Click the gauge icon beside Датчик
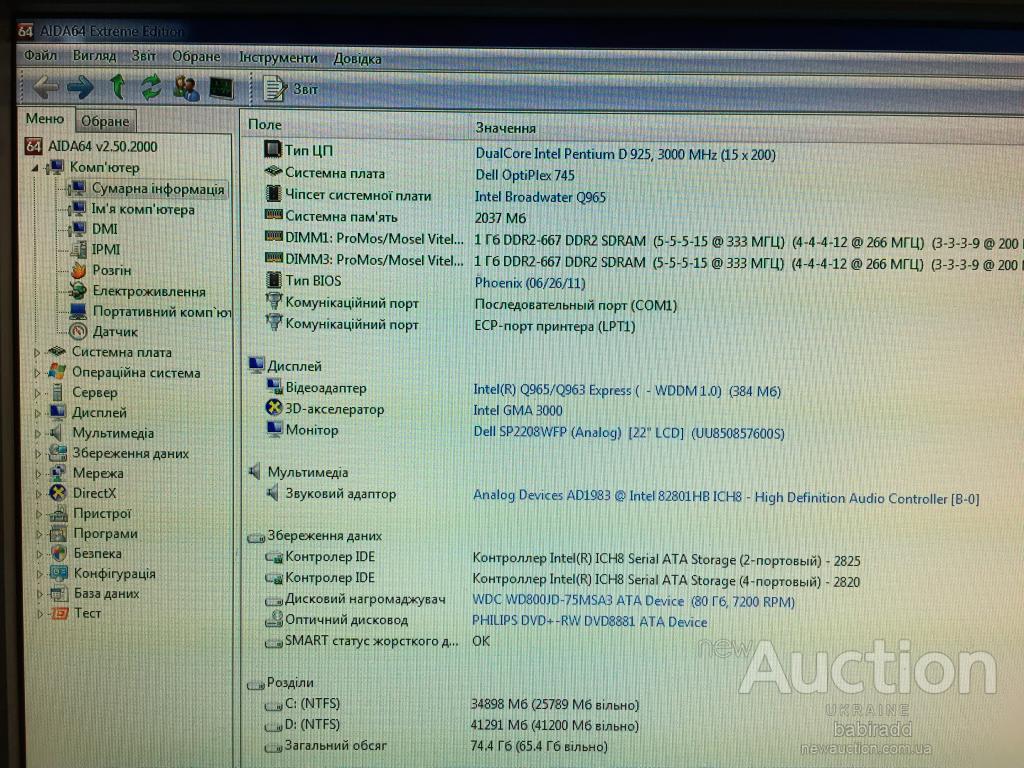The image size is (1024, 768). click(78, 331)
